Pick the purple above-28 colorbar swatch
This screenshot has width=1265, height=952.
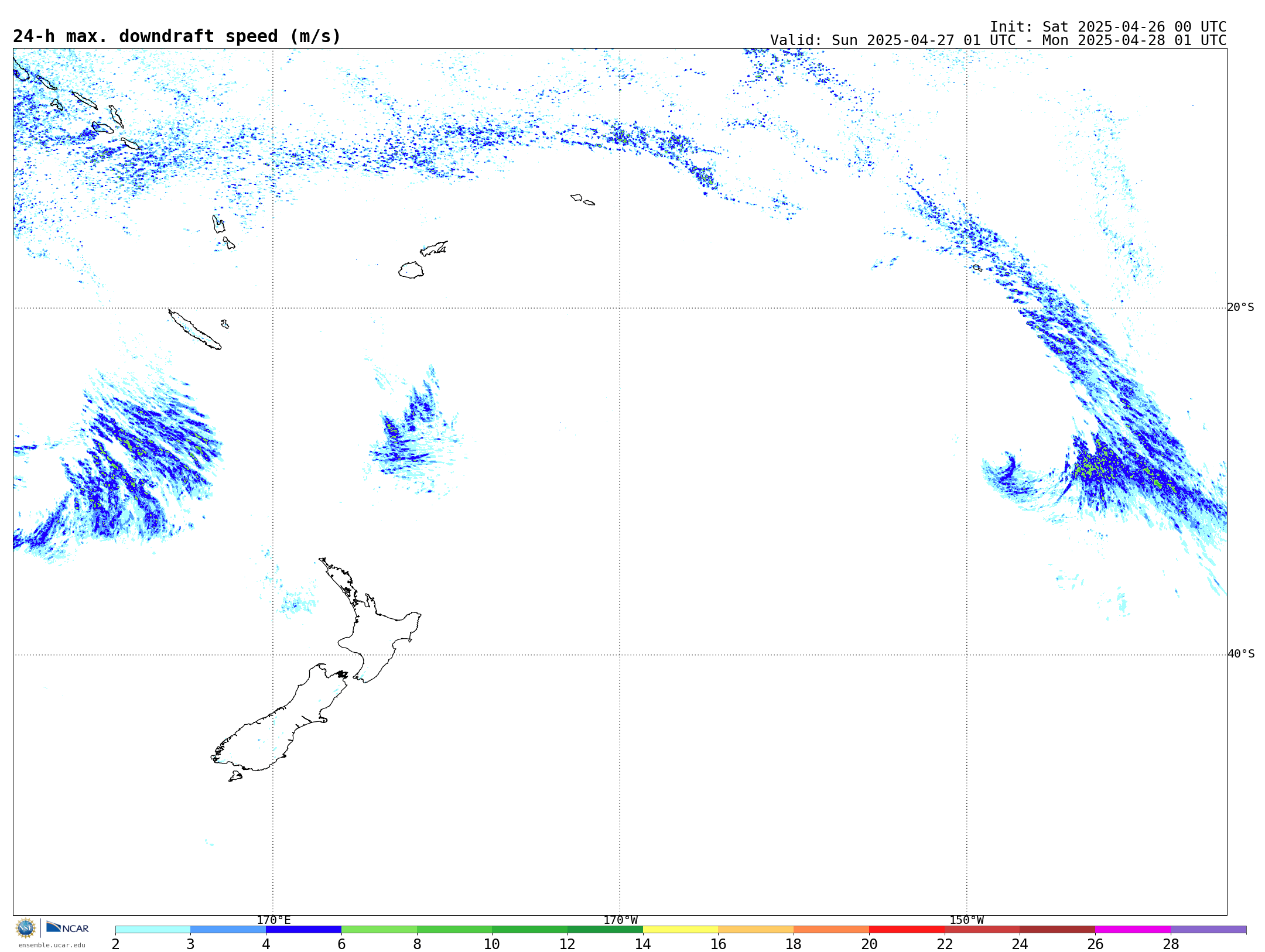pos(1209,930)
